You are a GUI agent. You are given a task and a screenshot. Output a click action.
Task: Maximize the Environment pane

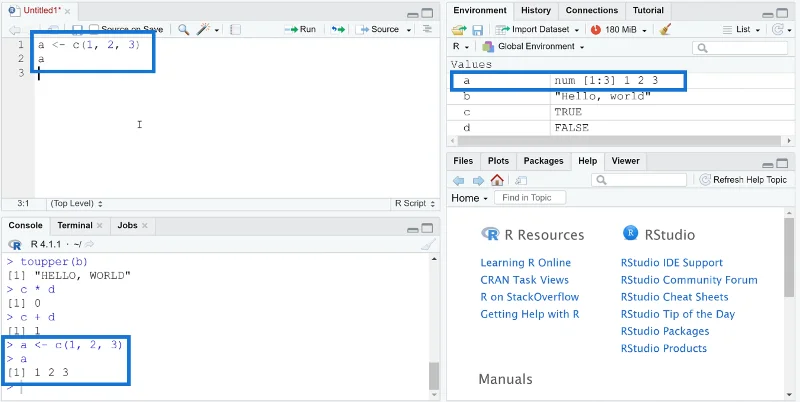pyautogui.click(x=782, y=14)
